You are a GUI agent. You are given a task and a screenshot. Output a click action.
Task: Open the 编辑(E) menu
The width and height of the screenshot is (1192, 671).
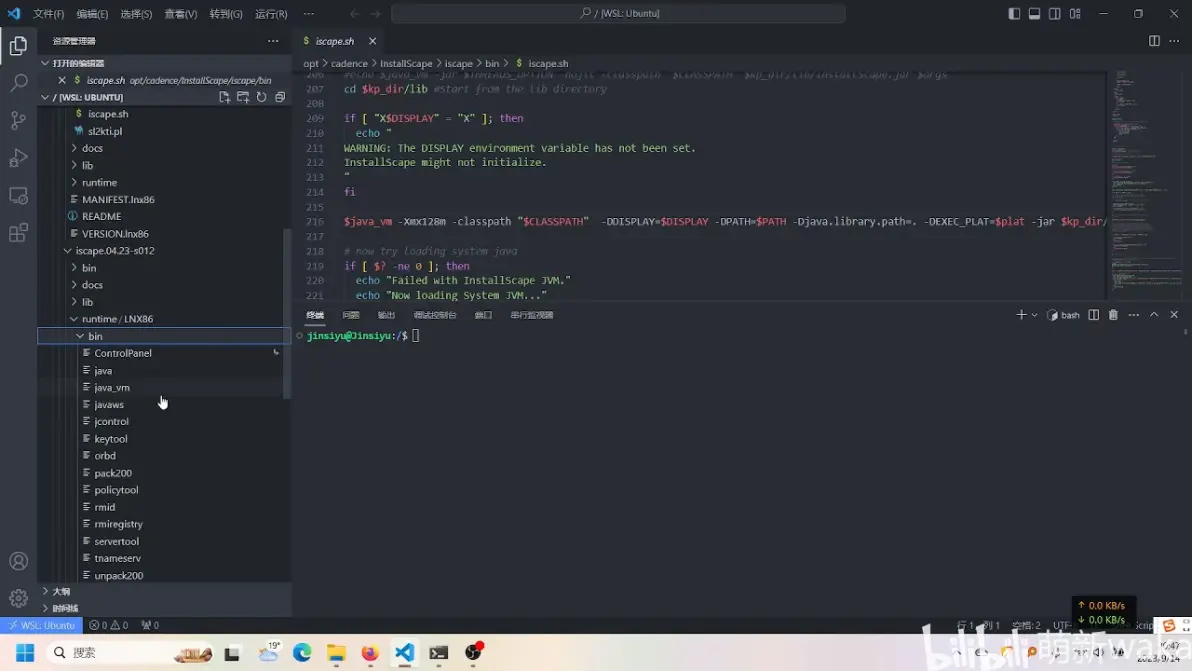pyautogui.click(x=92, y=14)
